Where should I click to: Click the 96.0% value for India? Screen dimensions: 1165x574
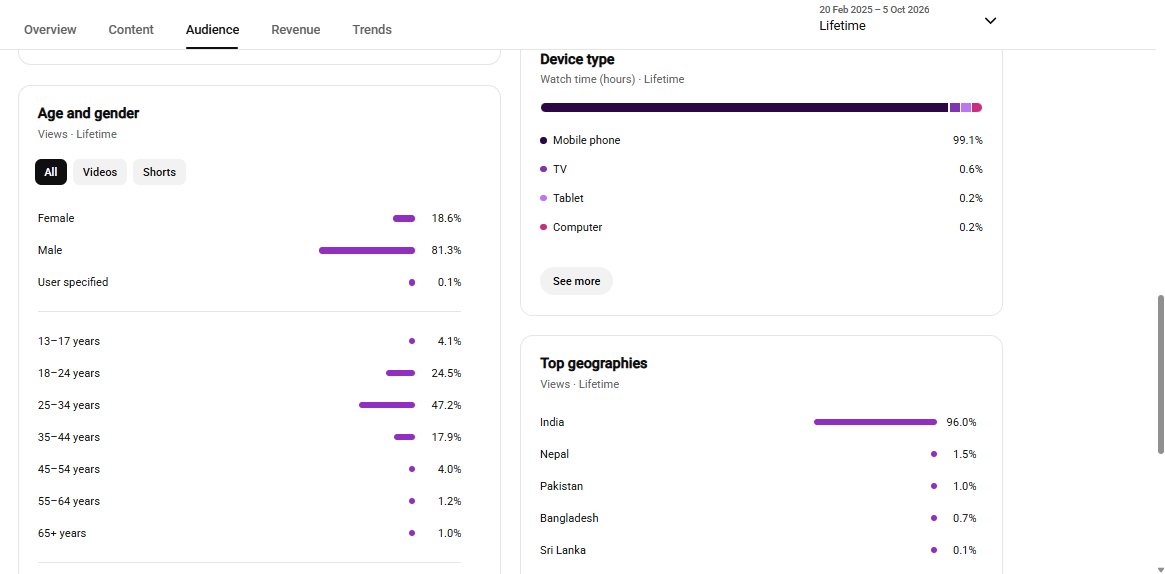[x=961, y=422]
